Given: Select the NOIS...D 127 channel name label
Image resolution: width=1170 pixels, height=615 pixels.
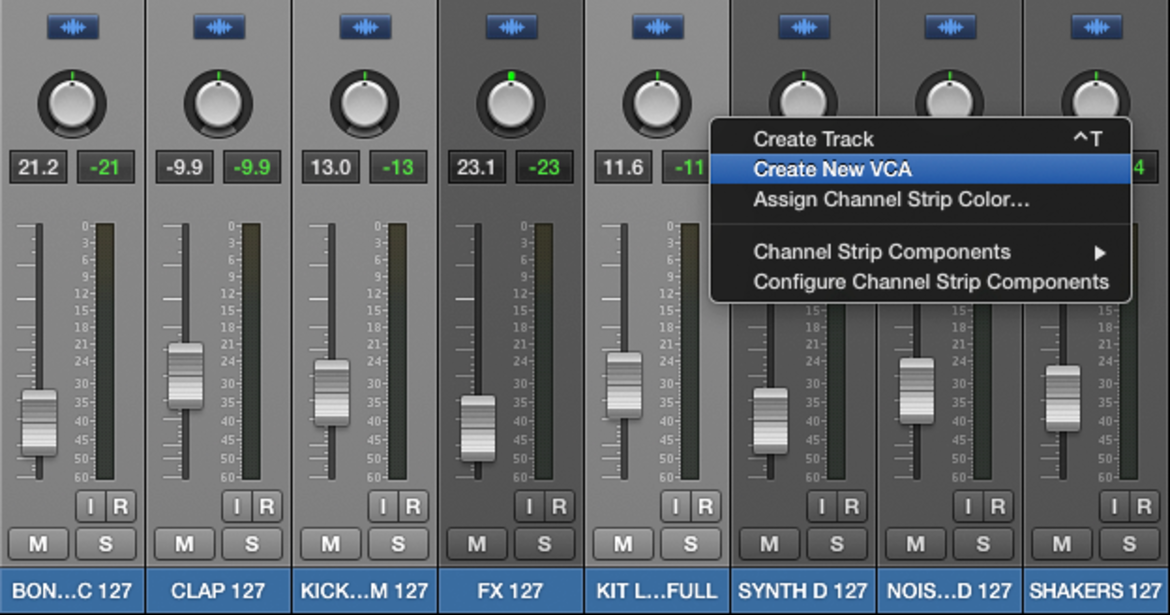Looking at the screenshot, I should tap(950, 591).
